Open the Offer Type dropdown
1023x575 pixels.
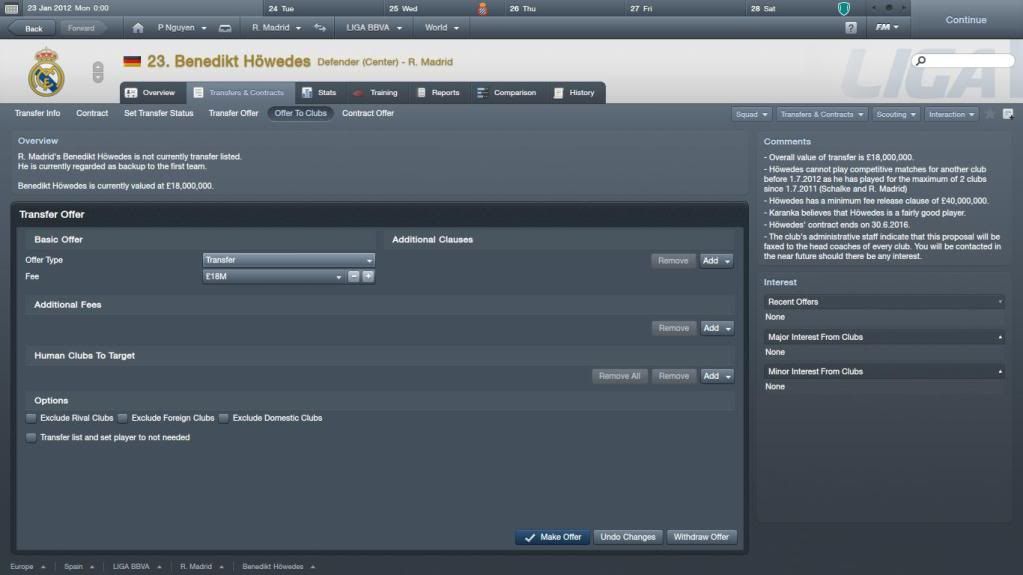(288, 260)
